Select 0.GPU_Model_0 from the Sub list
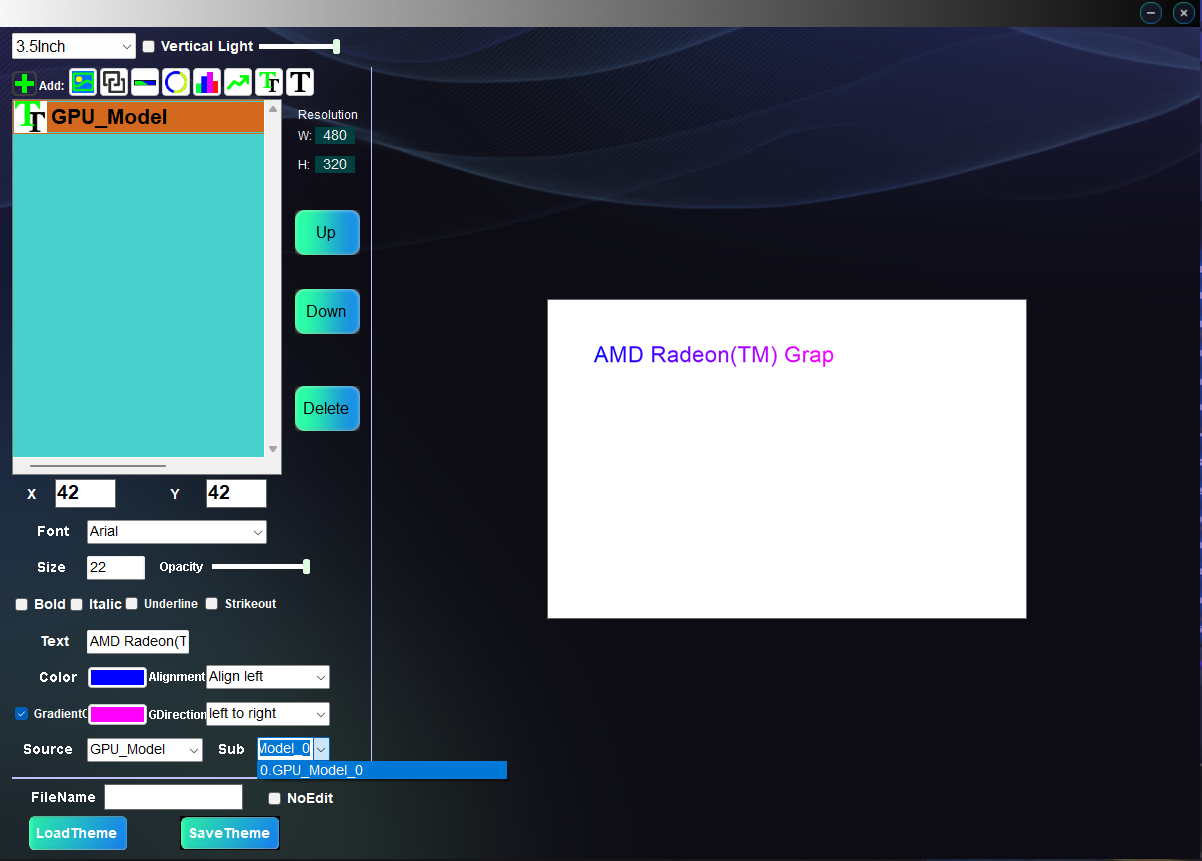This screenshot has height=861, width=1202. 381,770
